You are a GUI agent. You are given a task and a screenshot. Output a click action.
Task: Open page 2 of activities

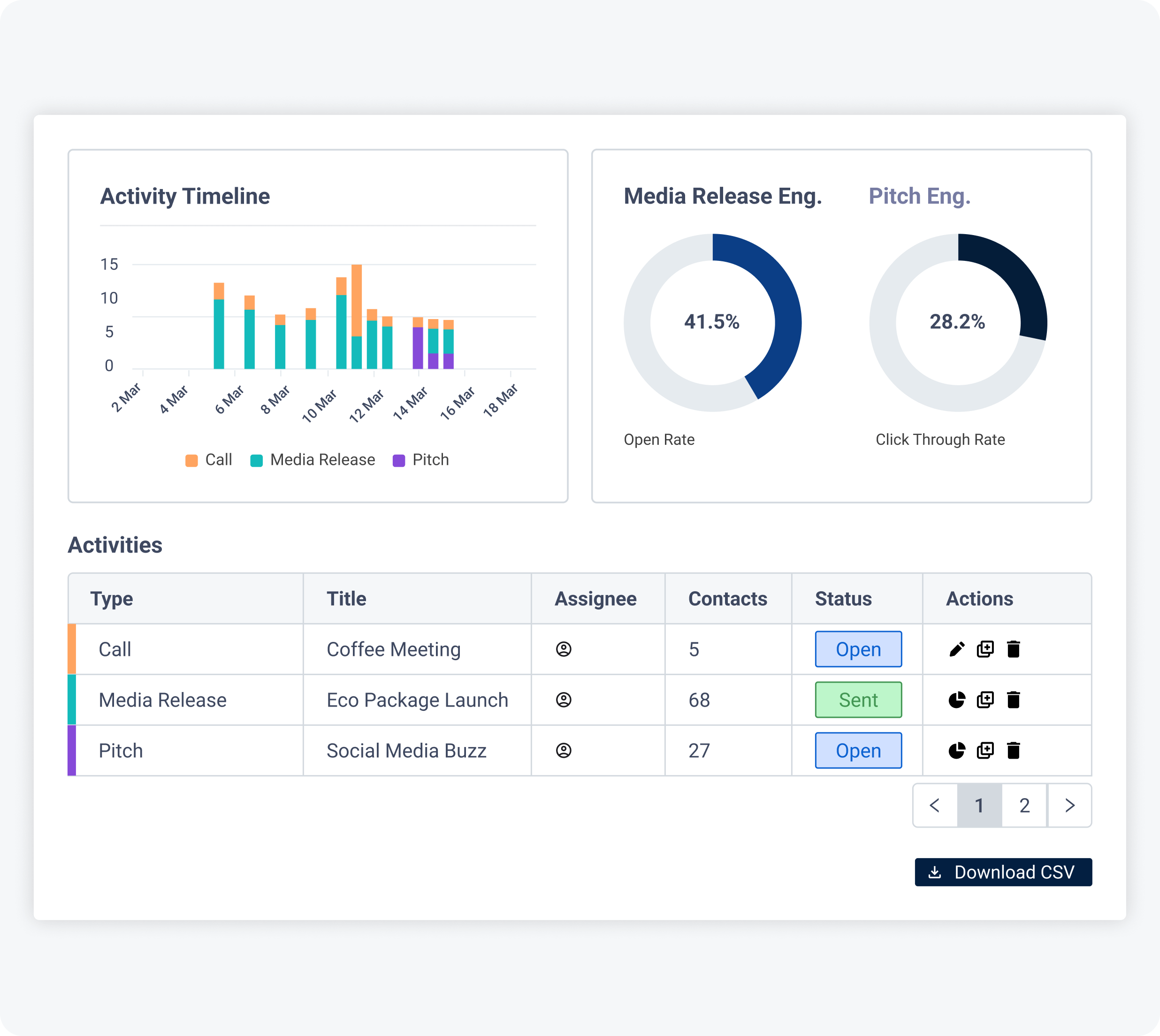(1024, 806)
